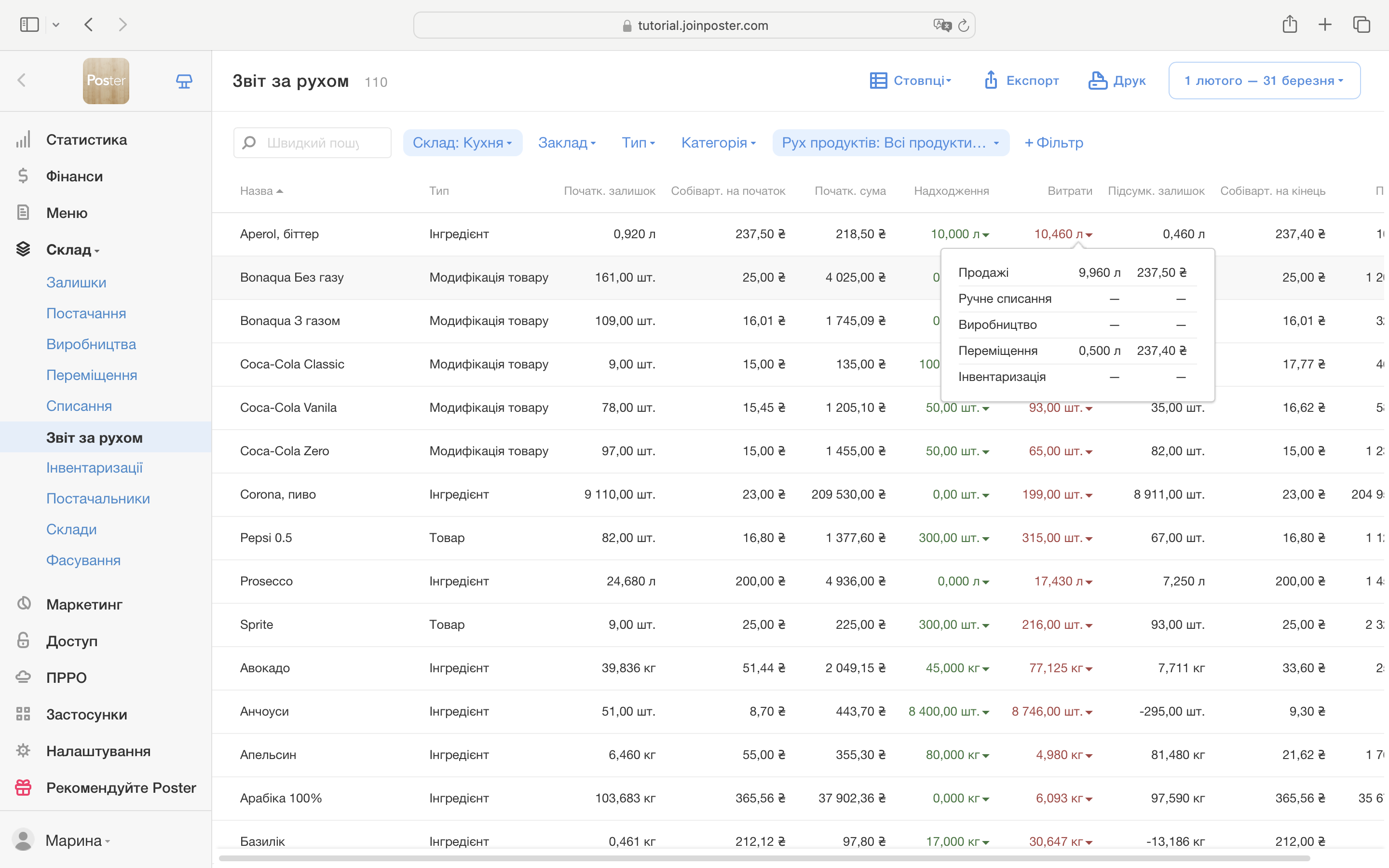
Task: Add a new filter with + Фільтр
Action: 1054,143
